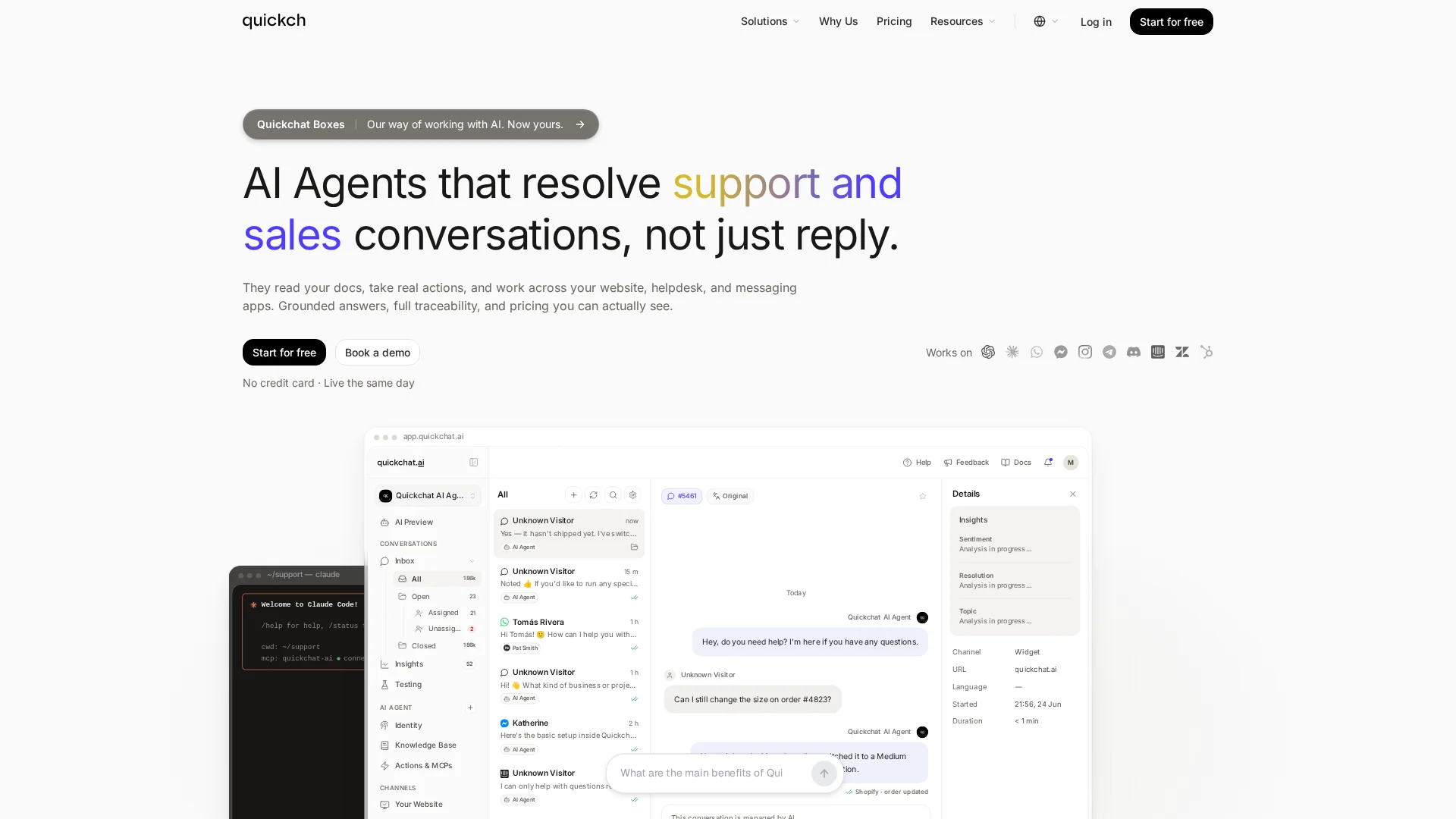The width and height of the screenshot is (1456, 819).
Task: Open the Why Us nav item
Action: tap(838, 21)
